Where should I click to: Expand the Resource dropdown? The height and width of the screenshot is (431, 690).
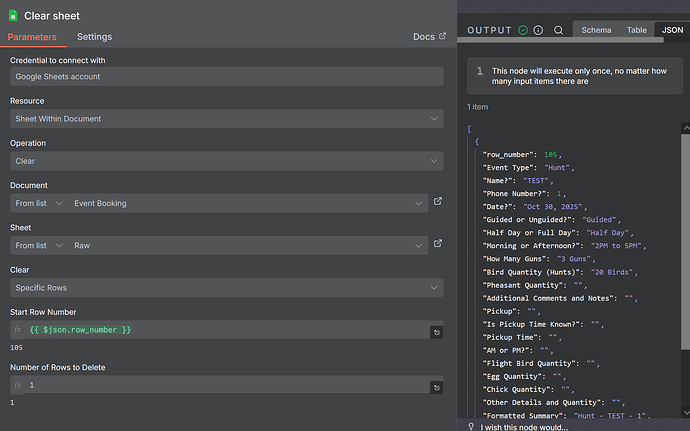[226, 119]
